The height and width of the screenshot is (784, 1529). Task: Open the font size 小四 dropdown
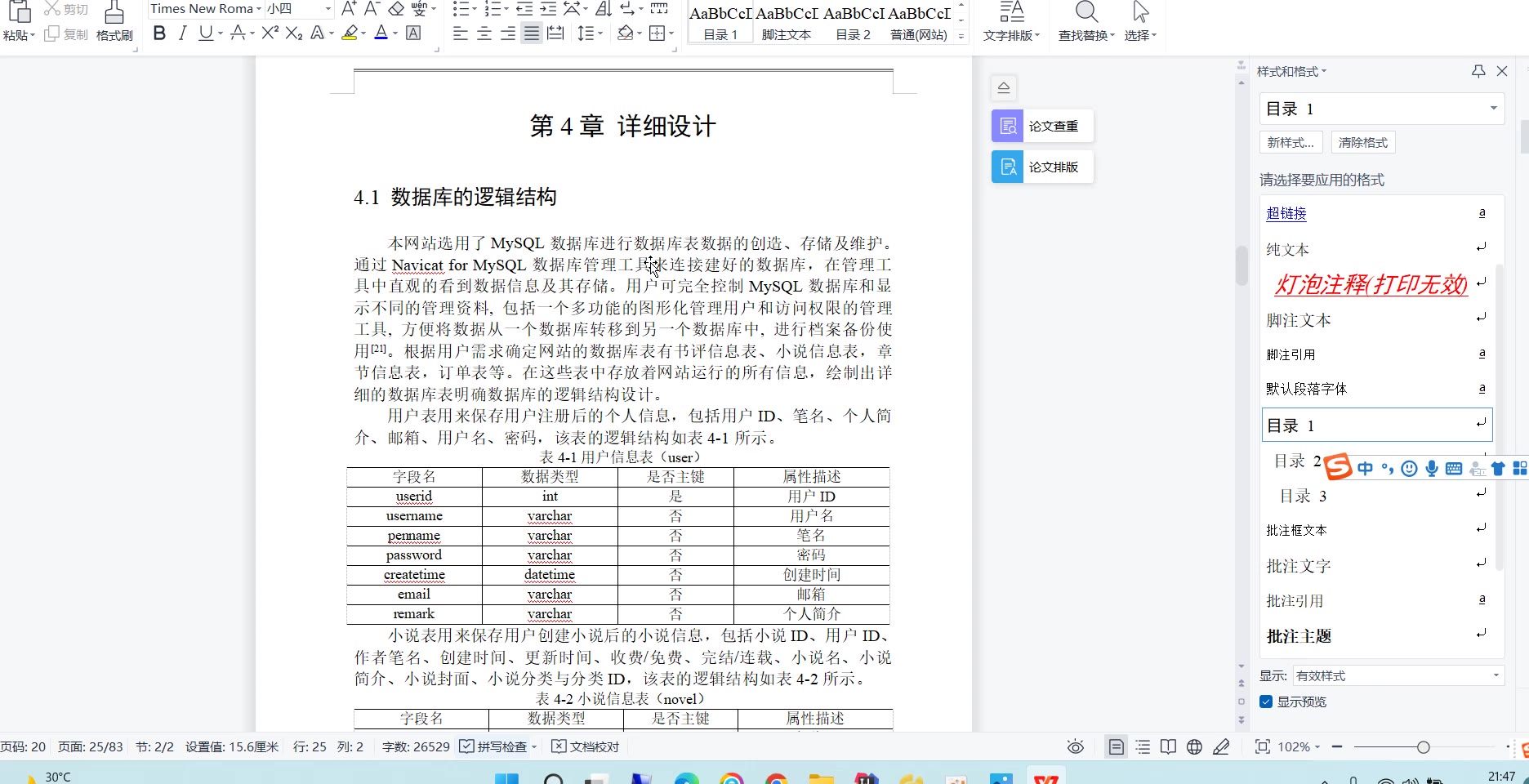pyautogui.click(x=328, y=9)
